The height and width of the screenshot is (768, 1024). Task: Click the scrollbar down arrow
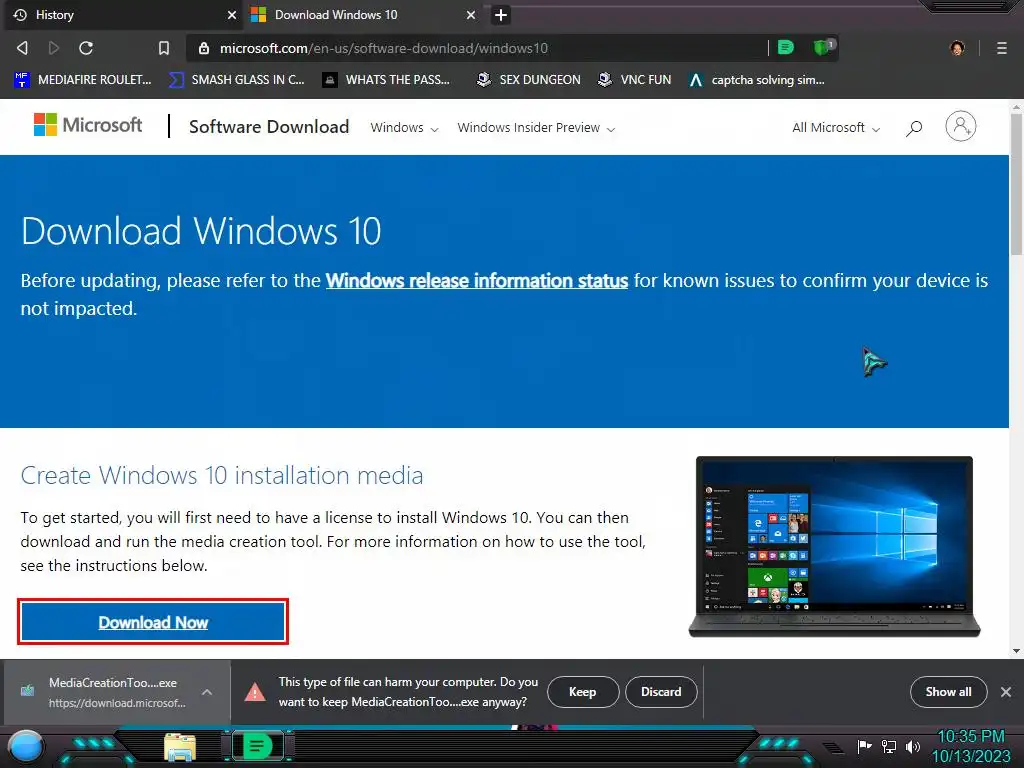[1016, 650]
